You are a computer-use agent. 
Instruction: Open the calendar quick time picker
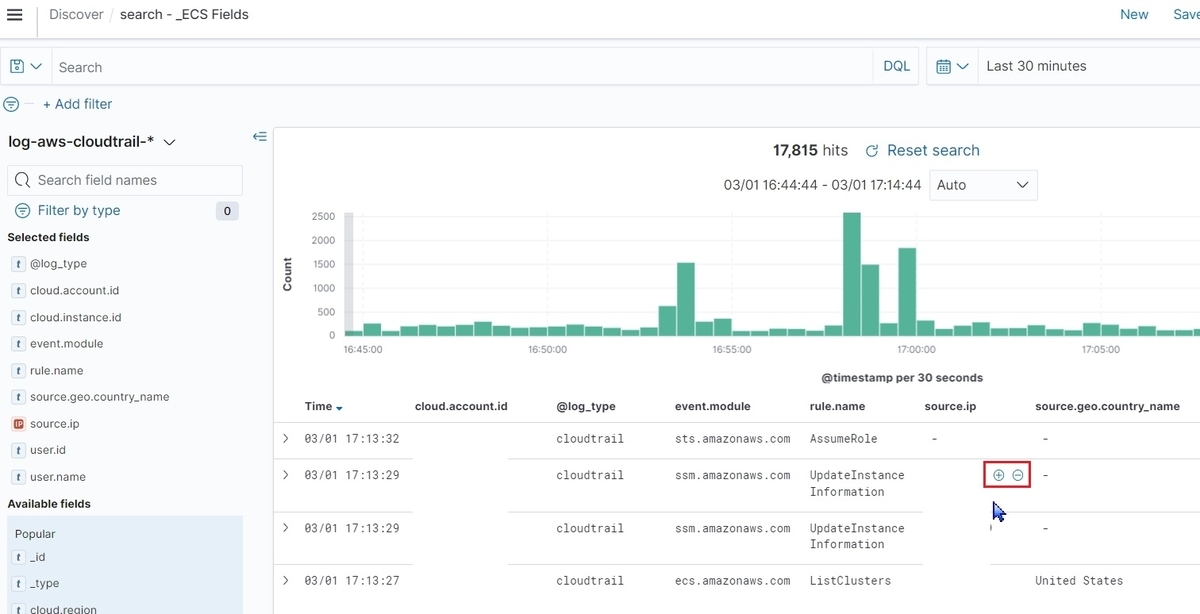click(952, 66)
